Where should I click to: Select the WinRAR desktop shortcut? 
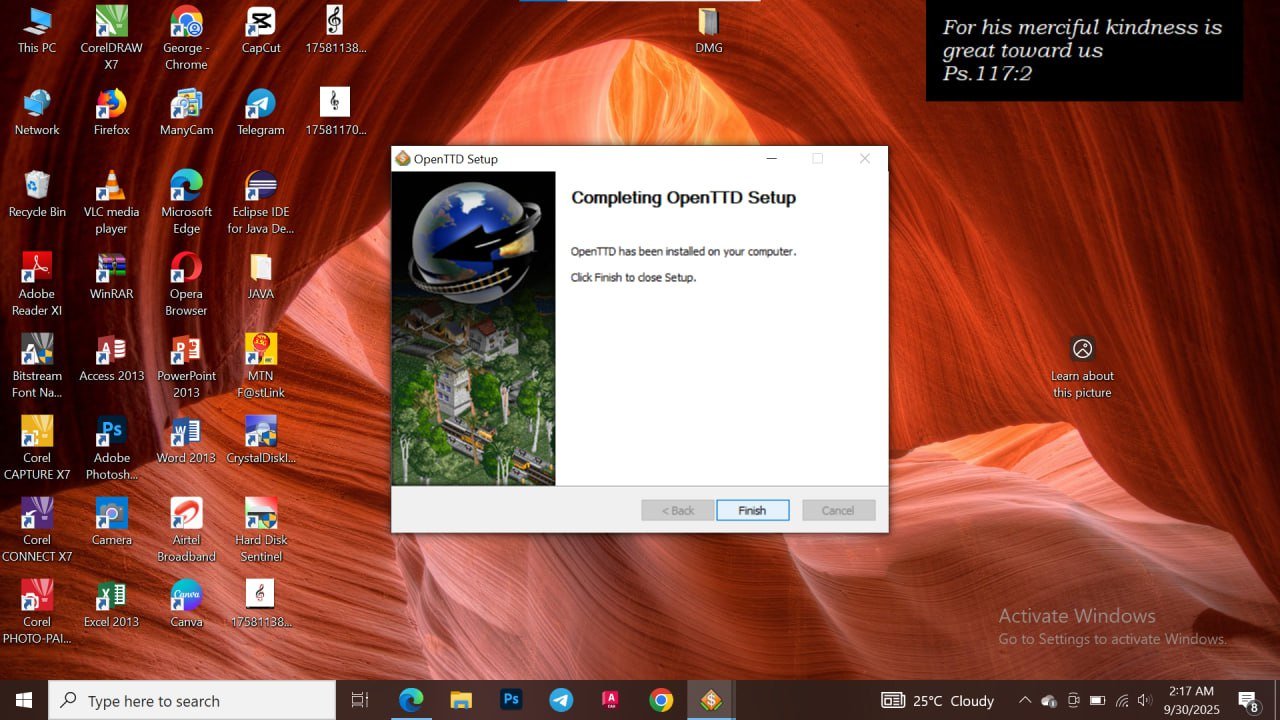(111, 276)
